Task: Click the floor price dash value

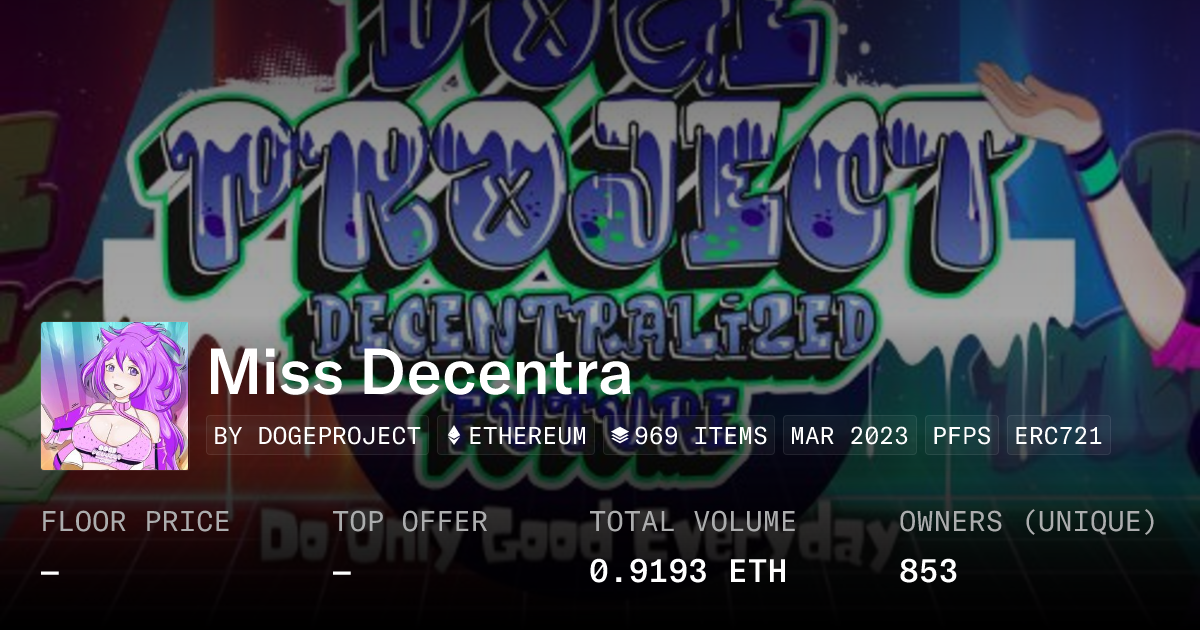Action: click(50, 572)
